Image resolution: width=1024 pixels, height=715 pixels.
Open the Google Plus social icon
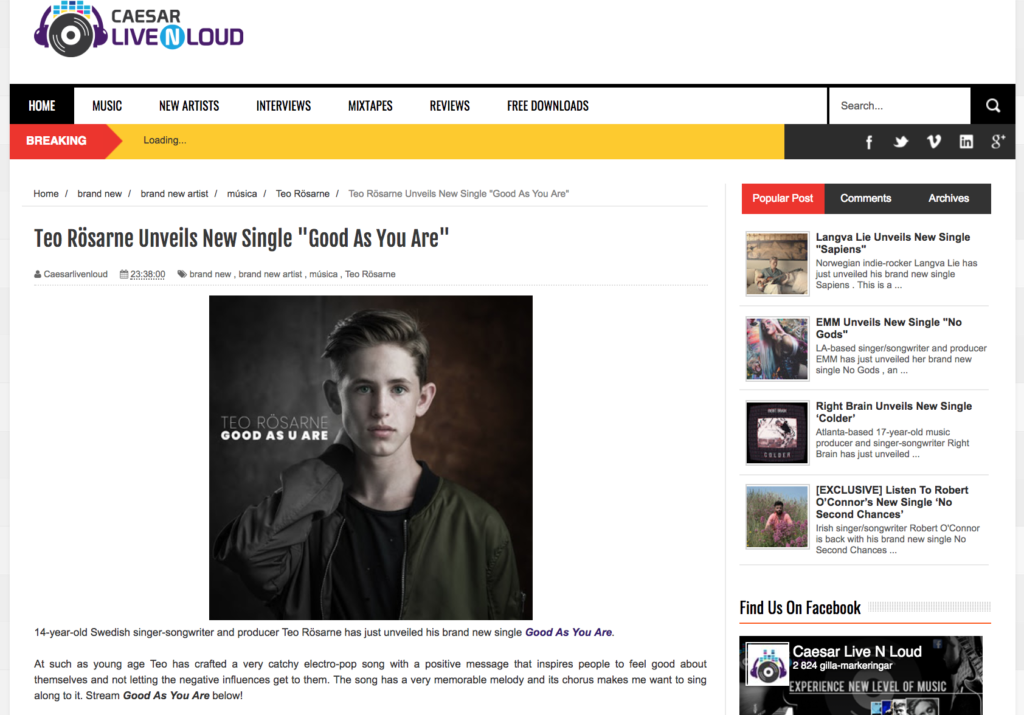[998, 142]
